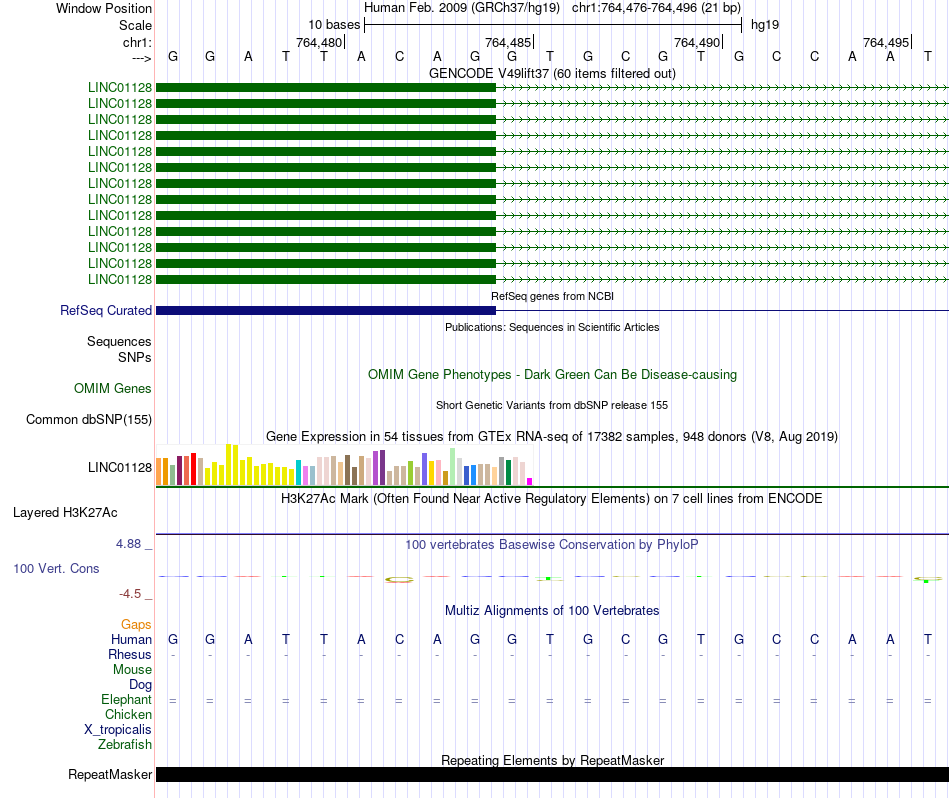Click the Human alignment row label
Screen dimensions: 950x798
coord(131,639)
